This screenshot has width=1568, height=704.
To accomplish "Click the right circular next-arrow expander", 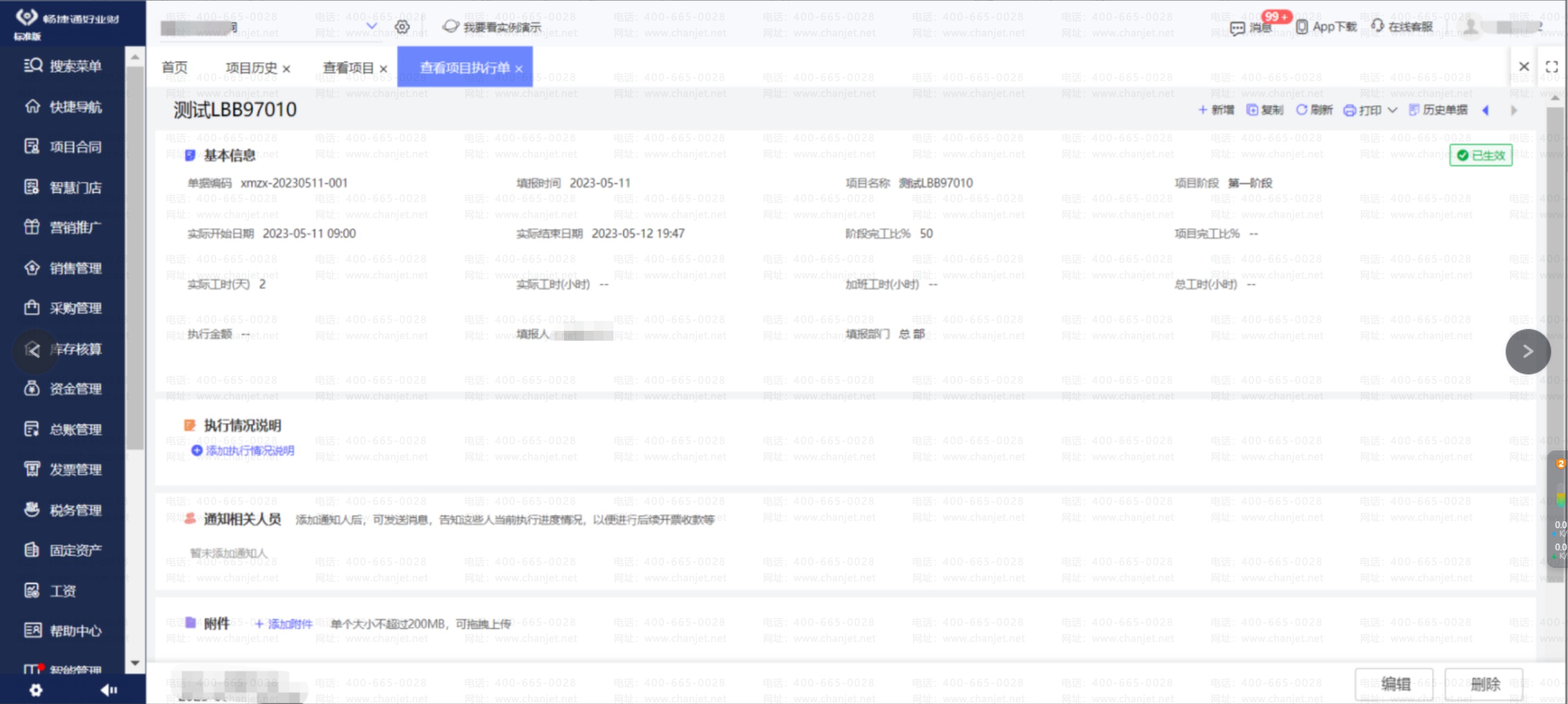I will point(1527,351).
